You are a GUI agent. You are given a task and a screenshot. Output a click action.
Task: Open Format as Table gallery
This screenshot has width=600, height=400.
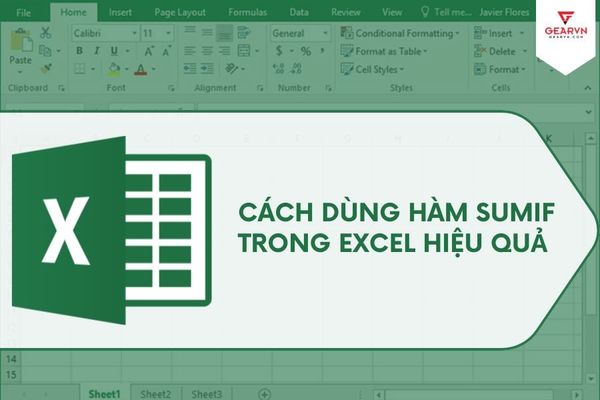pos(384,51)
